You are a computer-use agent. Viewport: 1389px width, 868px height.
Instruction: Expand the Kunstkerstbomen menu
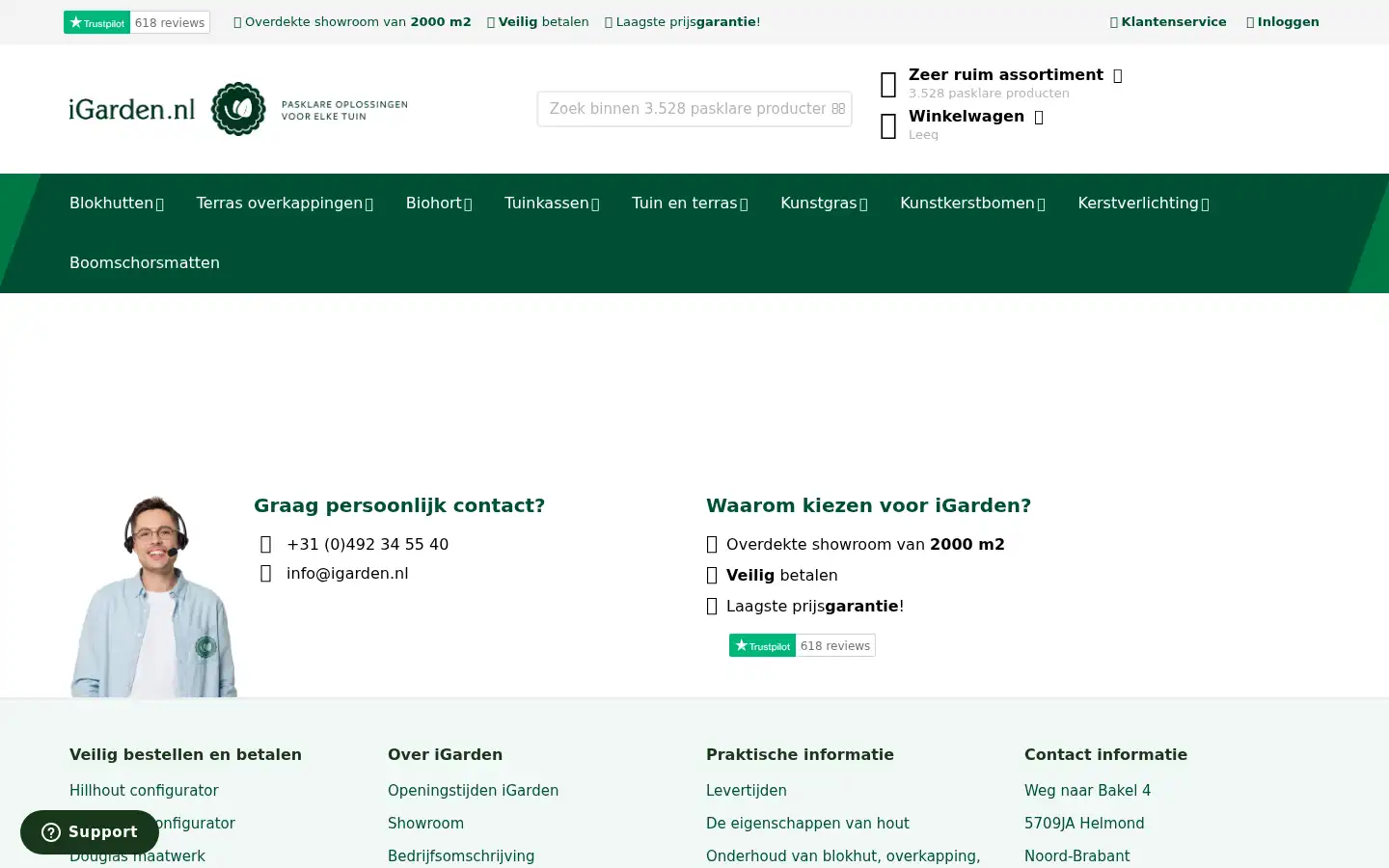(x=972, y=203)
